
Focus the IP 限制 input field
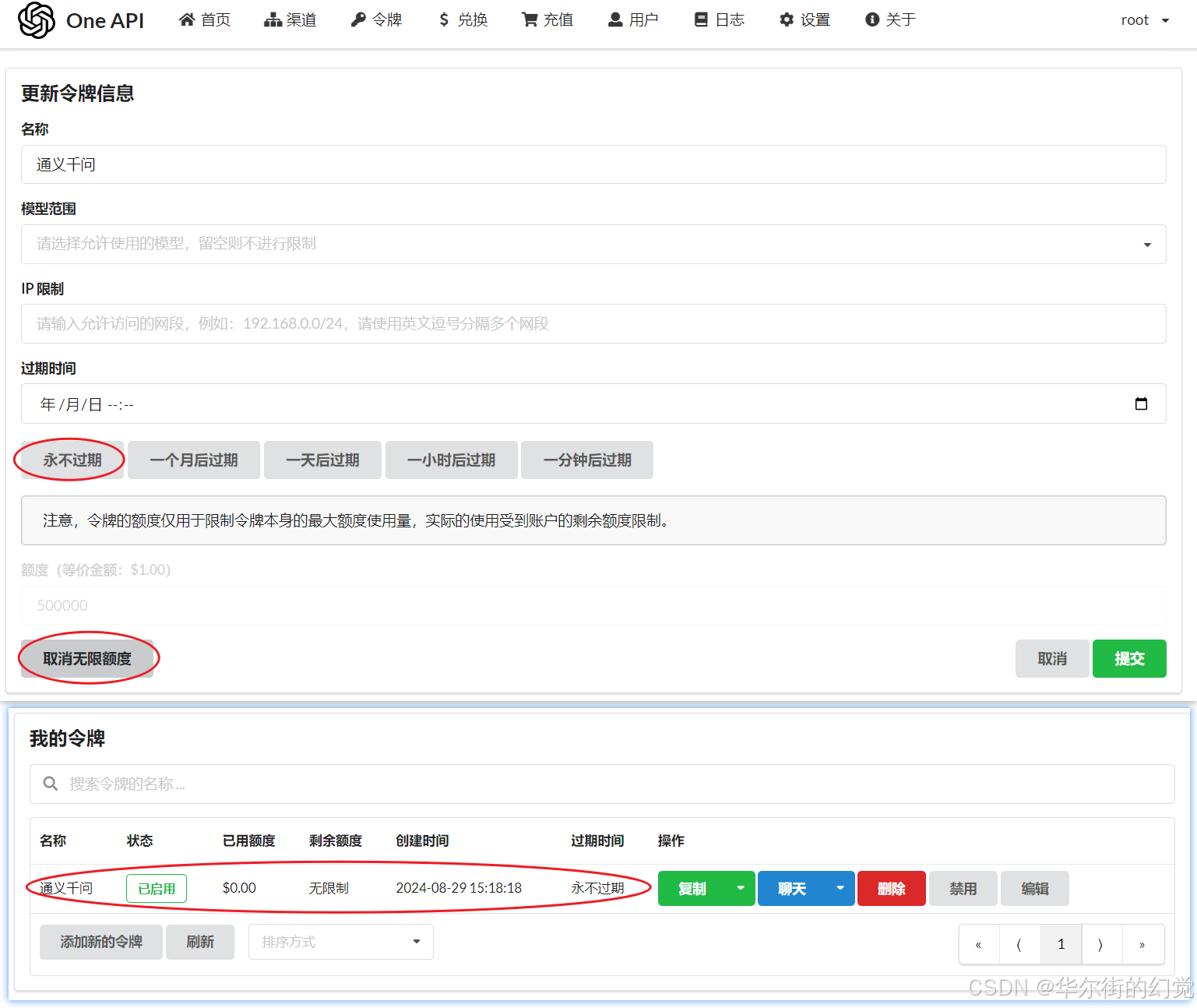tap(593, 323)
